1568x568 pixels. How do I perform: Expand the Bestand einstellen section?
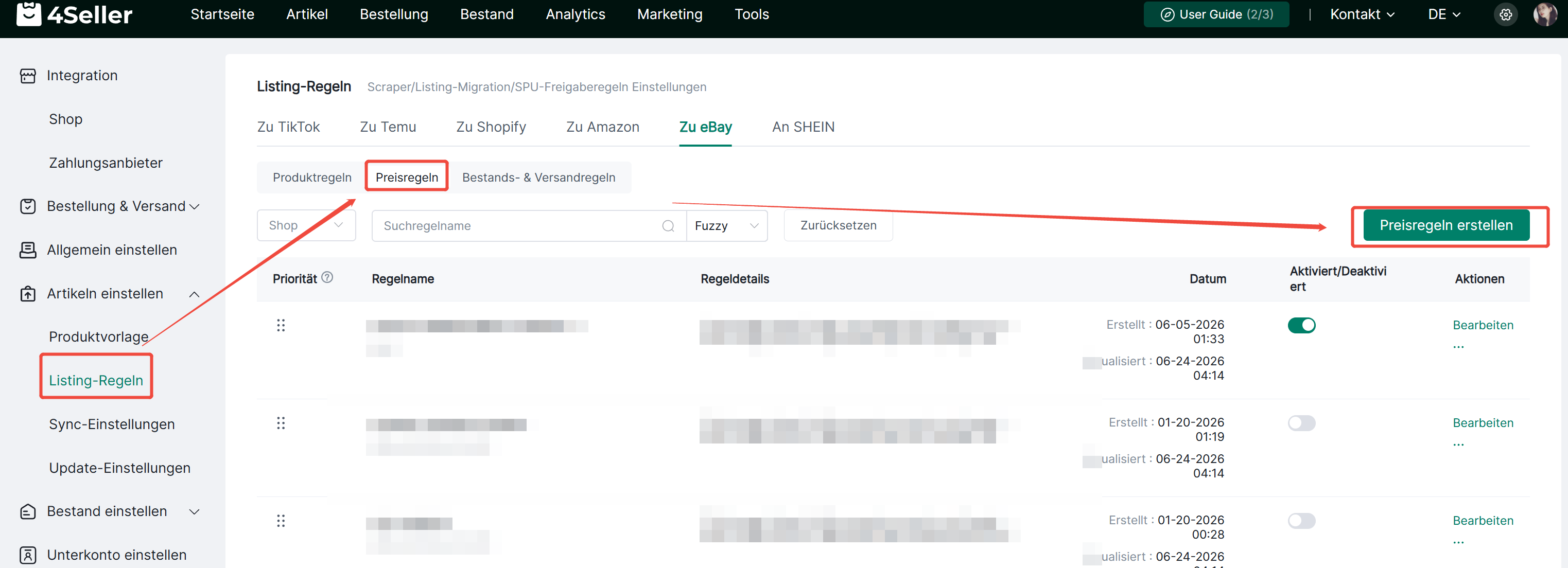[194, 512]
